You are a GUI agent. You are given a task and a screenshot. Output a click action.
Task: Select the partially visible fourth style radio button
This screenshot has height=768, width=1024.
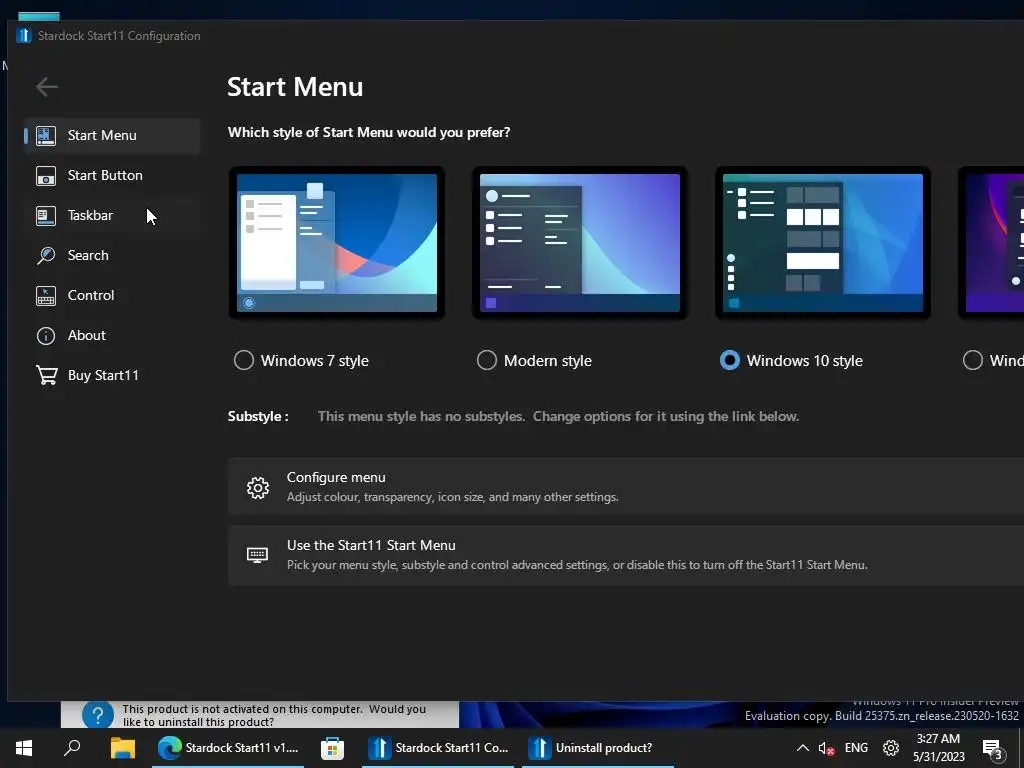972,360
